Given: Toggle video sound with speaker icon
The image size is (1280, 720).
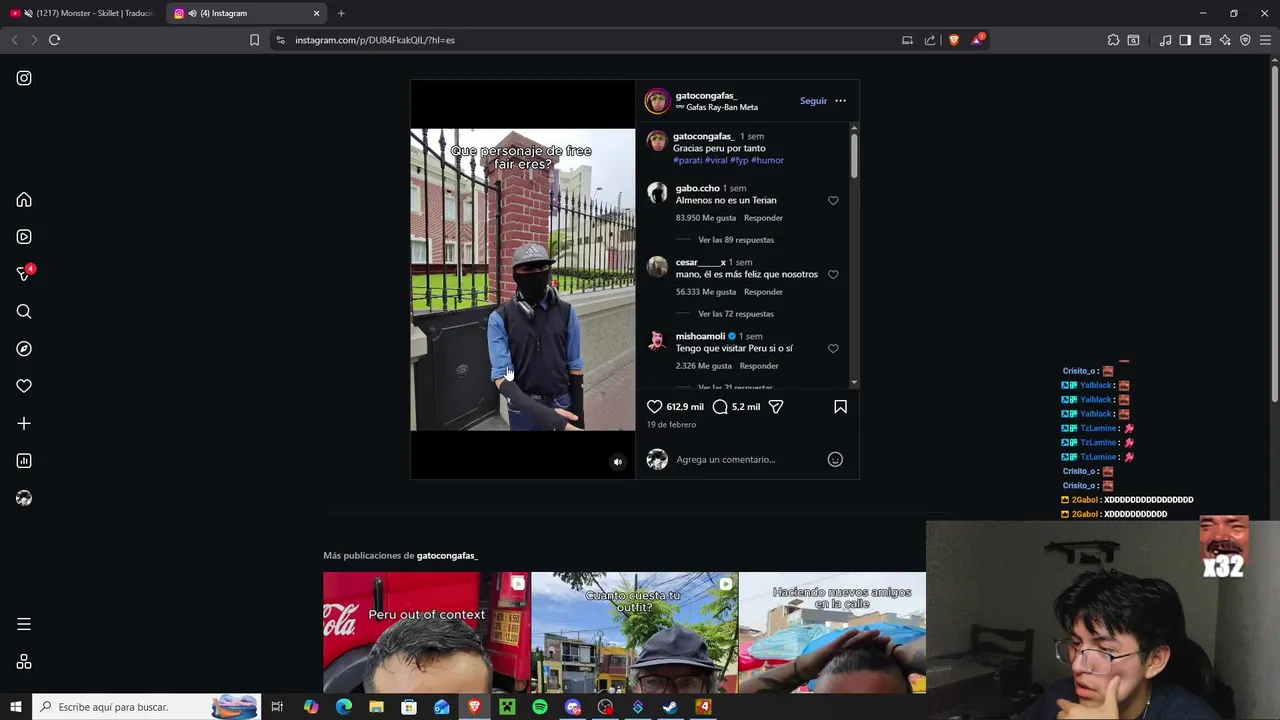Looking at the screenshot, I should pos(617,462).
